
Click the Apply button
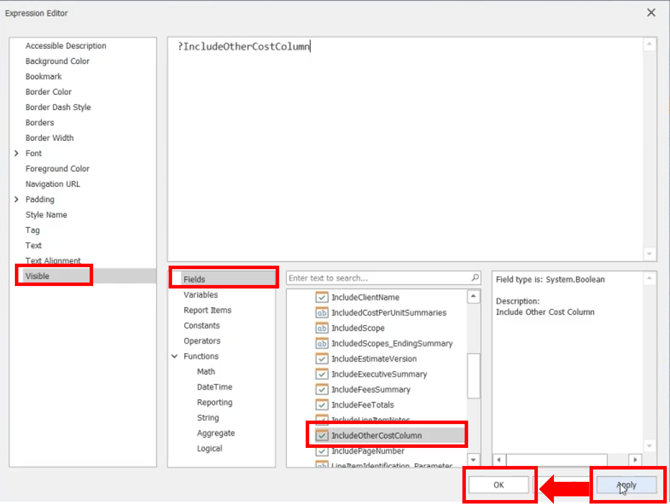(626, 485)
